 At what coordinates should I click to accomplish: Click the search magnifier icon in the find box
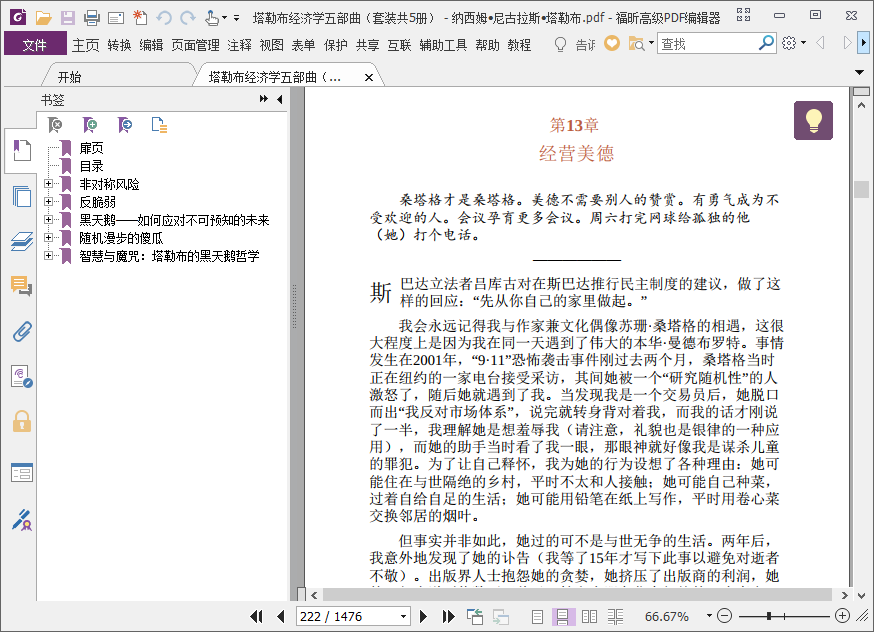(x=766, y=42)
